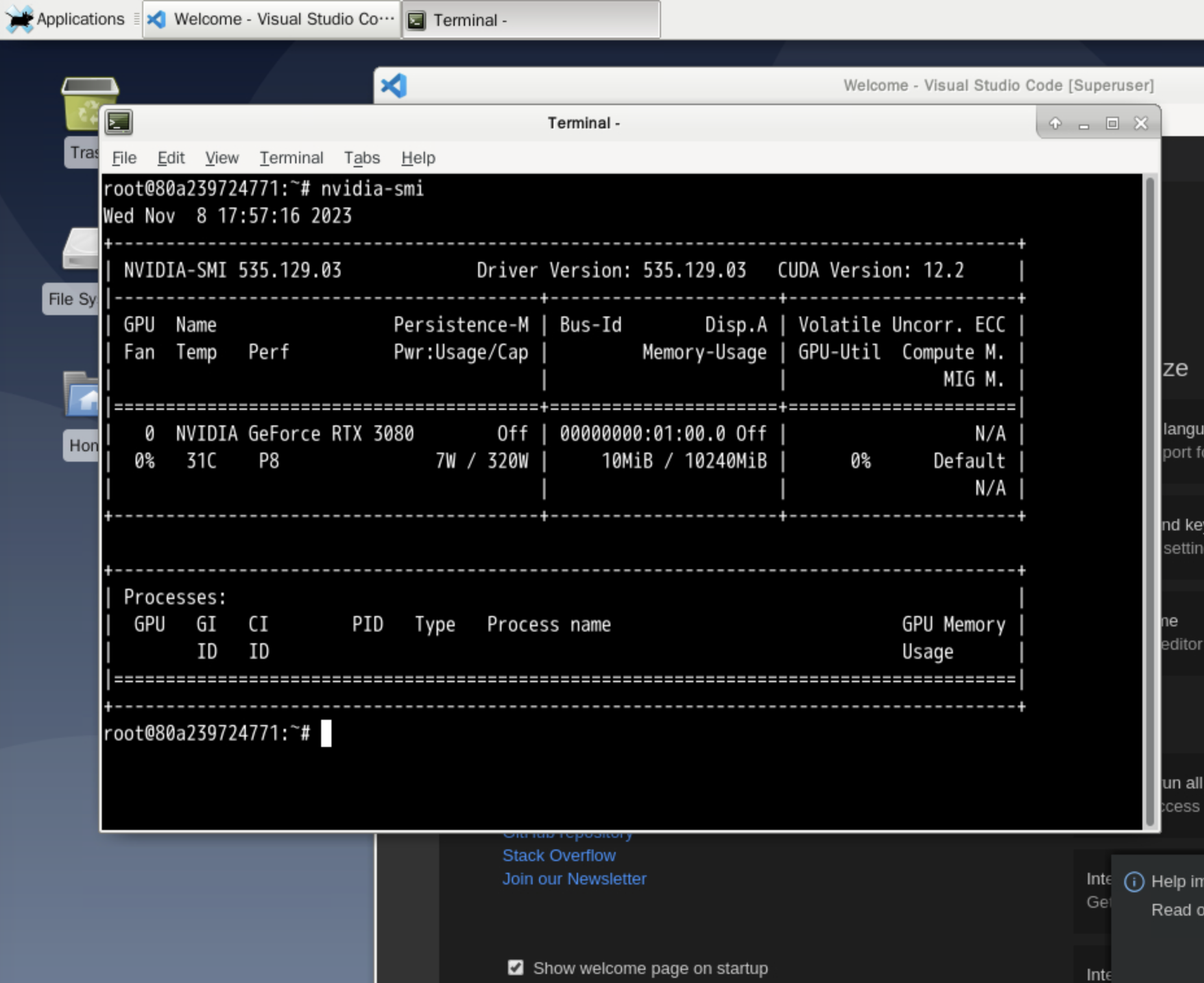Click the 'NVIDIA GeForce RTX 3080' text

click(295, 433)
